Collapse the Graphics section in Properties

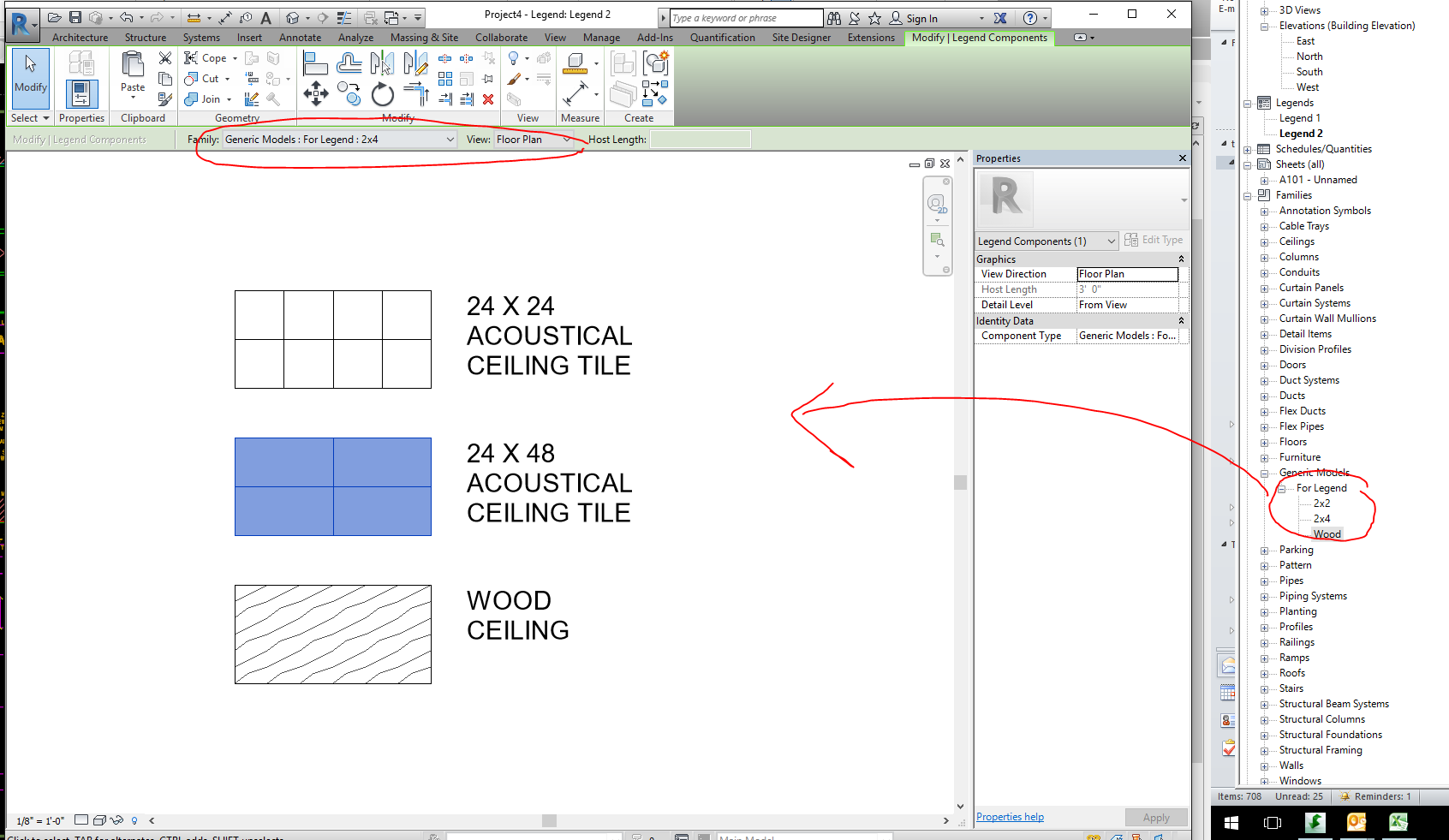coord(1181,259)
